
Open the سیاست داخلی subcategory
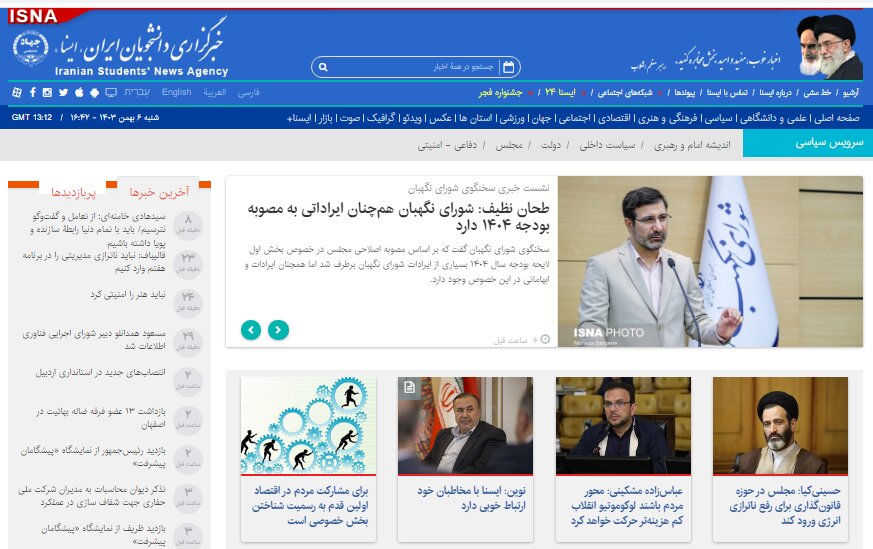click(607, 145)
